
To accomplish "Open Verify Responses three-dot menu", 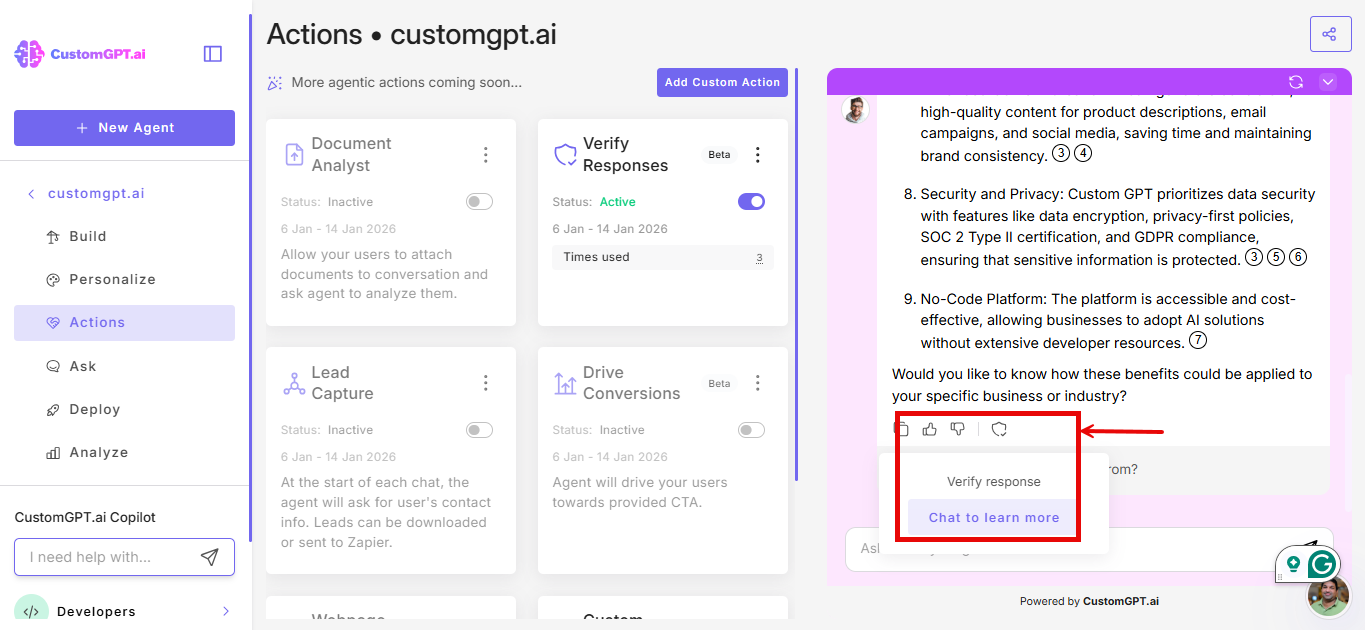I will click(758, 154).
